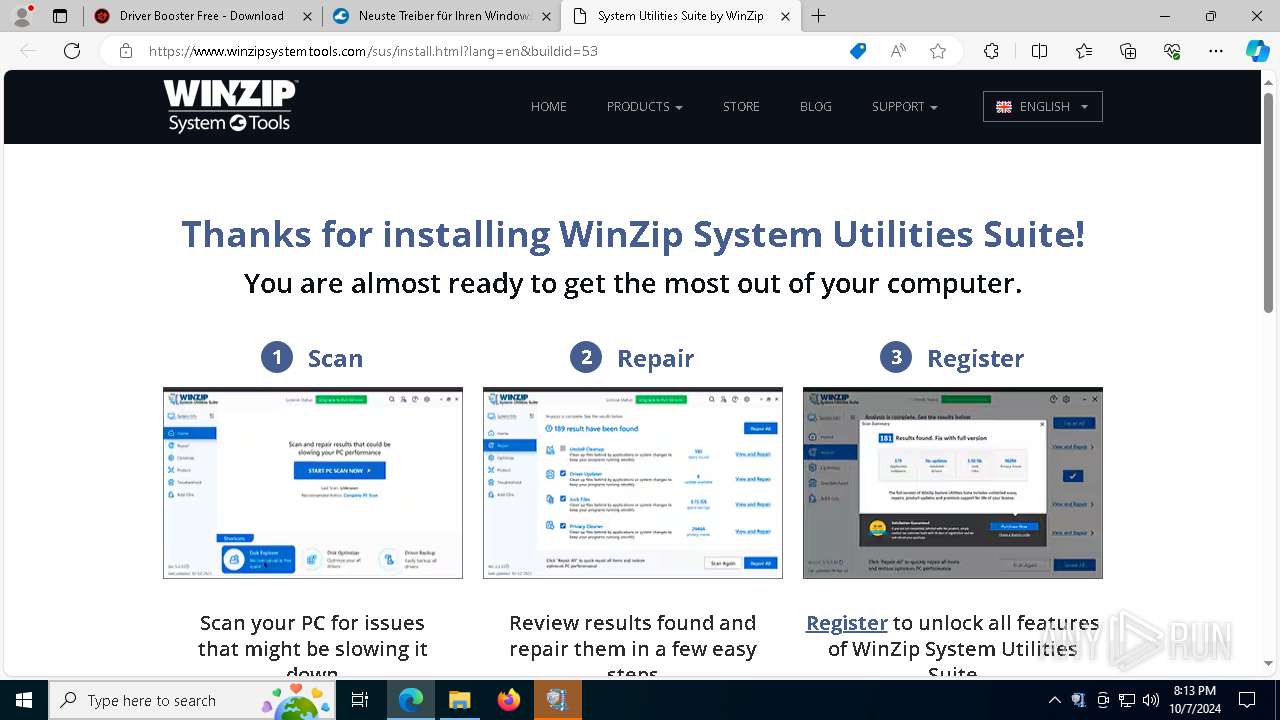
Task: Expand the PRODUCTS dropdown menu
Action: coord(645,107)
